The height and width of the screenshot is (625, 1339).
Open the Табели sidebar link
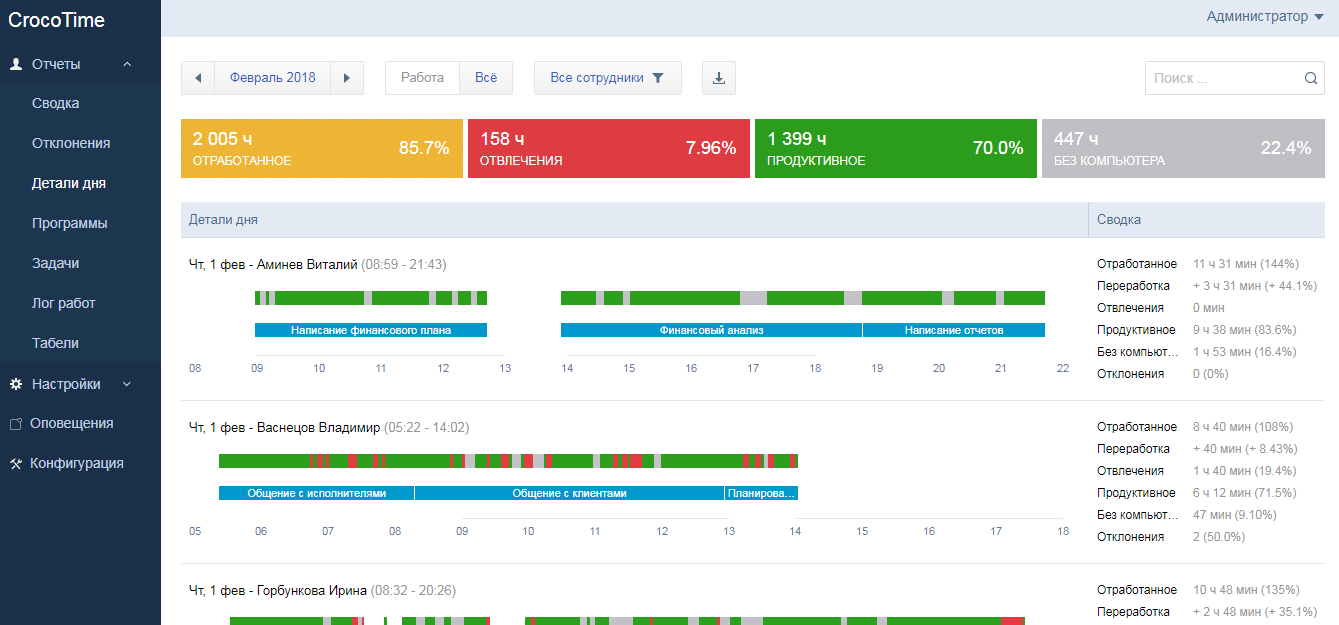(55, 343)
